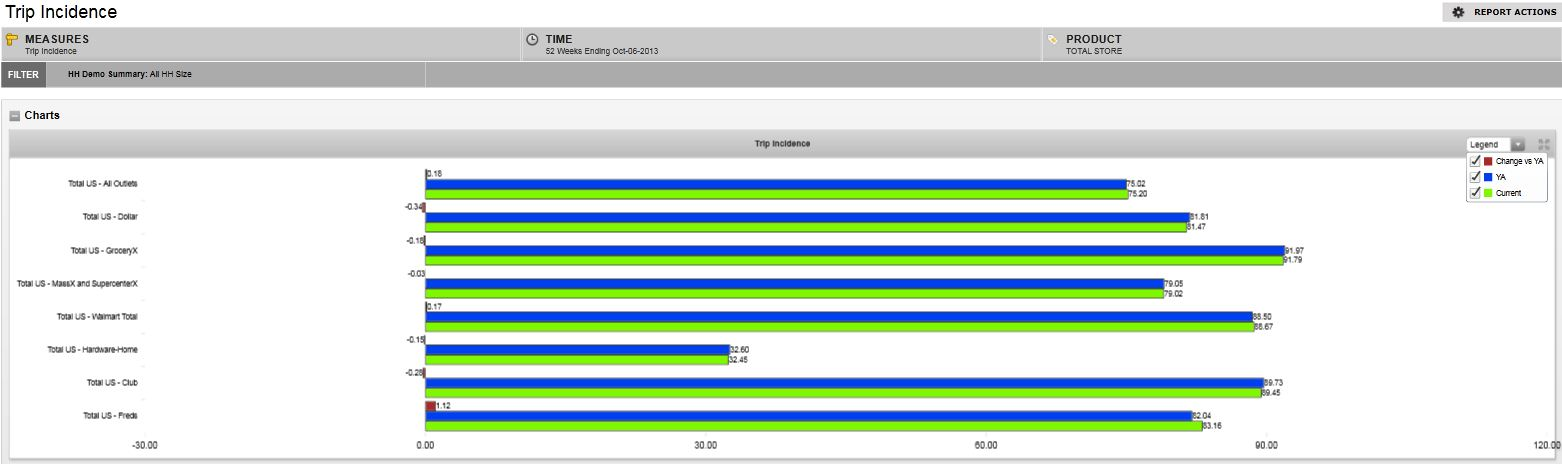Image resolution: width=1562 pixels, height=464 pixels.
Task: Click the Report Actions gear icon
Action: [x=1458, y=12]
